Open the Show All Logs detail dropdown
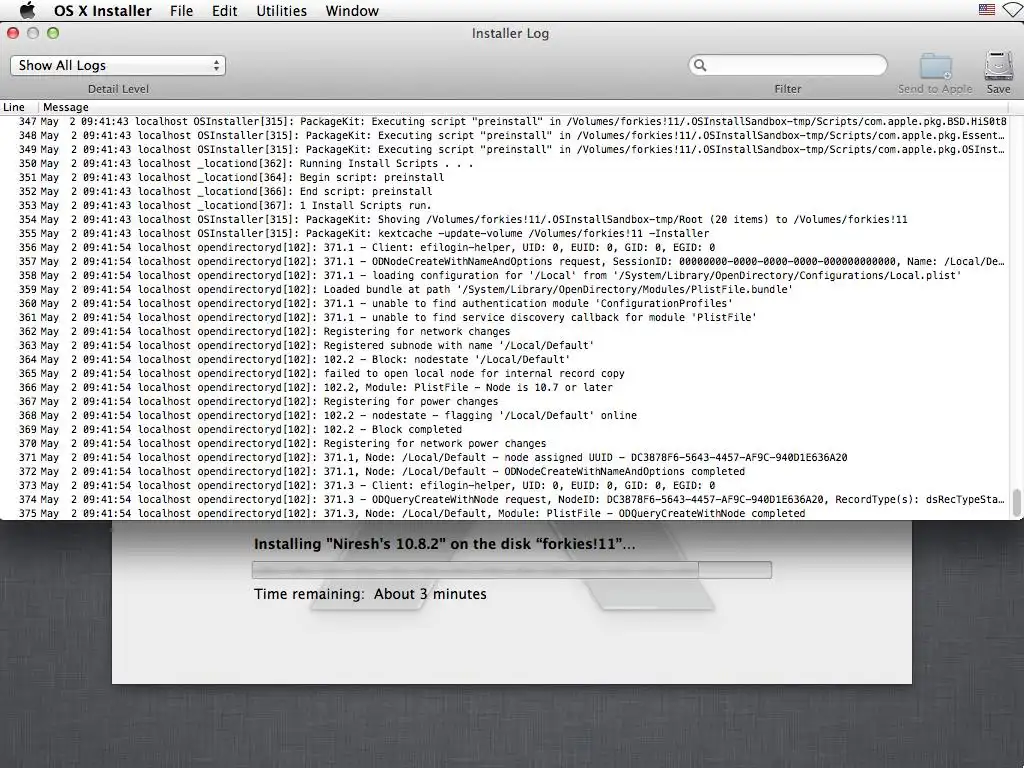The height and width of the screenshot is (768, 1024). click(118, 65)
